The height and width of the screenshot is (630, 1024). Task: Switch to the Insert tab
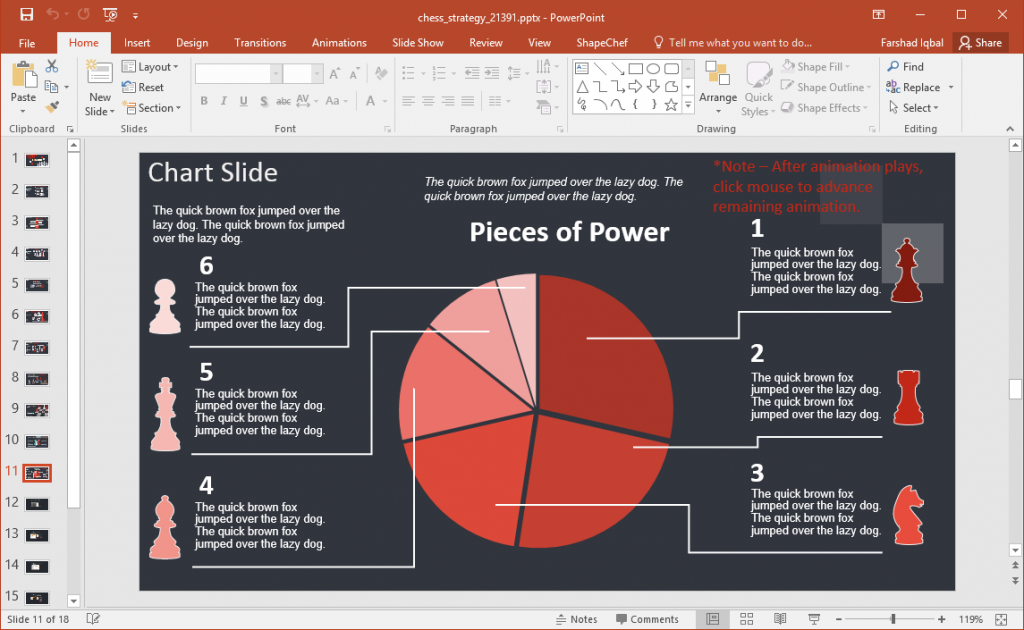(137, 42)
